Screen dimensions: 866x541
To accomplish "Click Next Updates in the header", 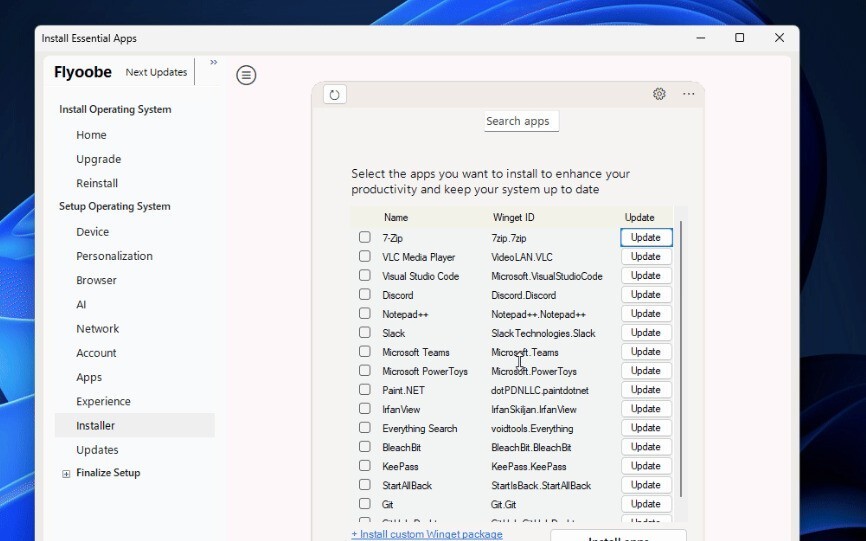I will tap(156, 73).
